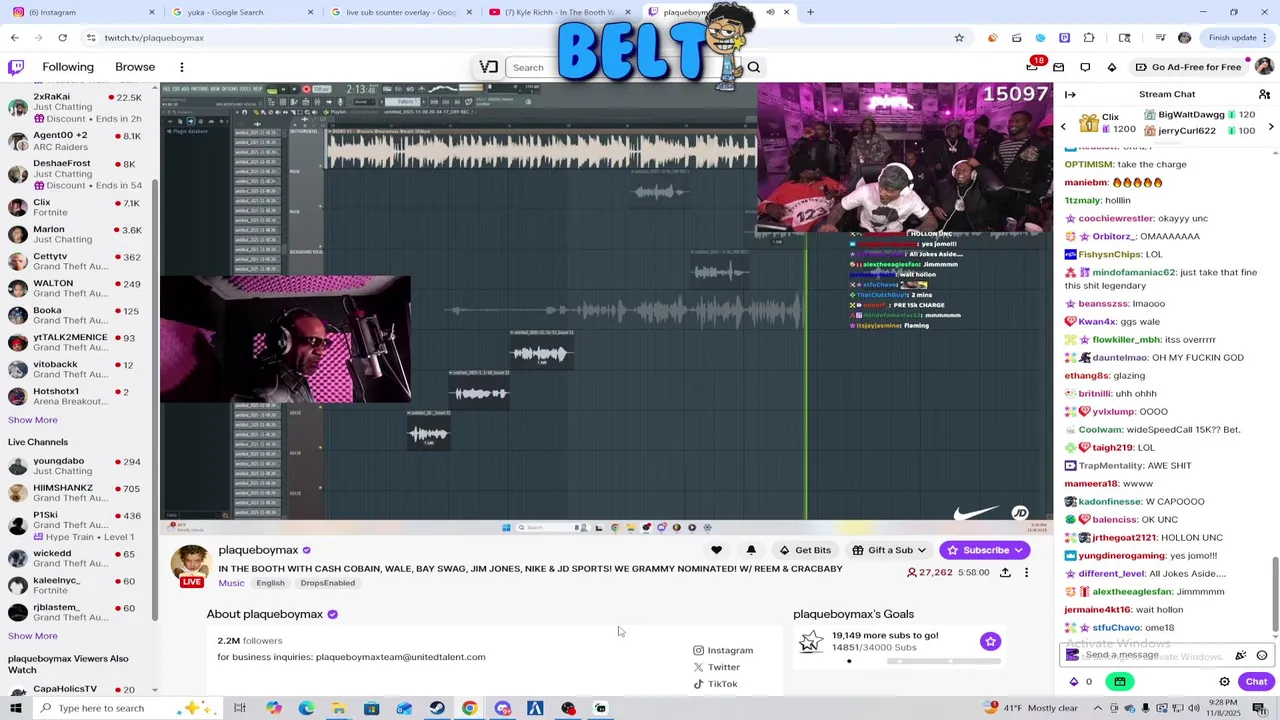Open the CapaHolicsTV recommended channel
This screenshot has width=1280, height=720.
(x=78, y=689)
